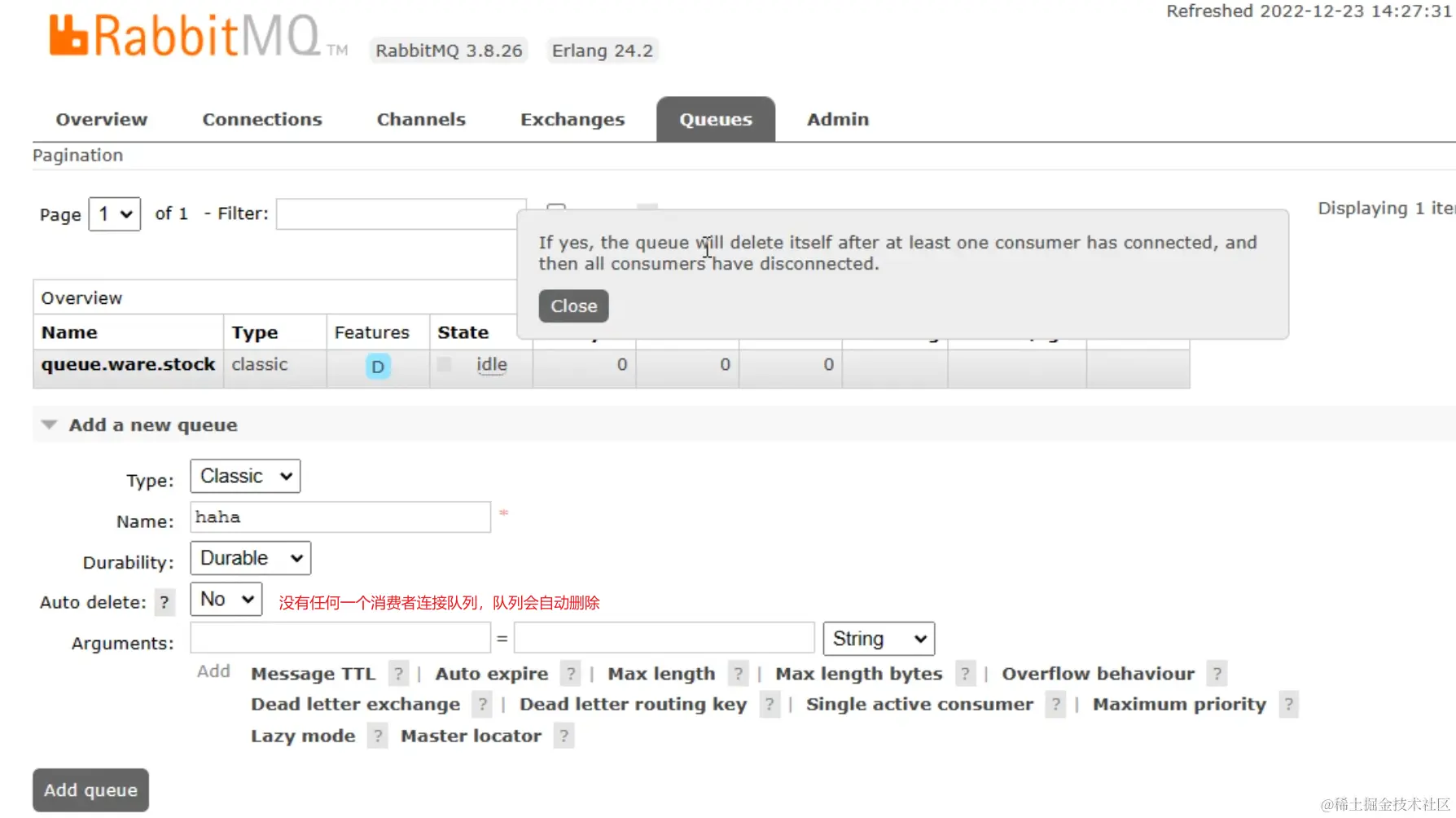Go to the Connections tab
This screenshot has width=1456, height=818.
[262, 120]
